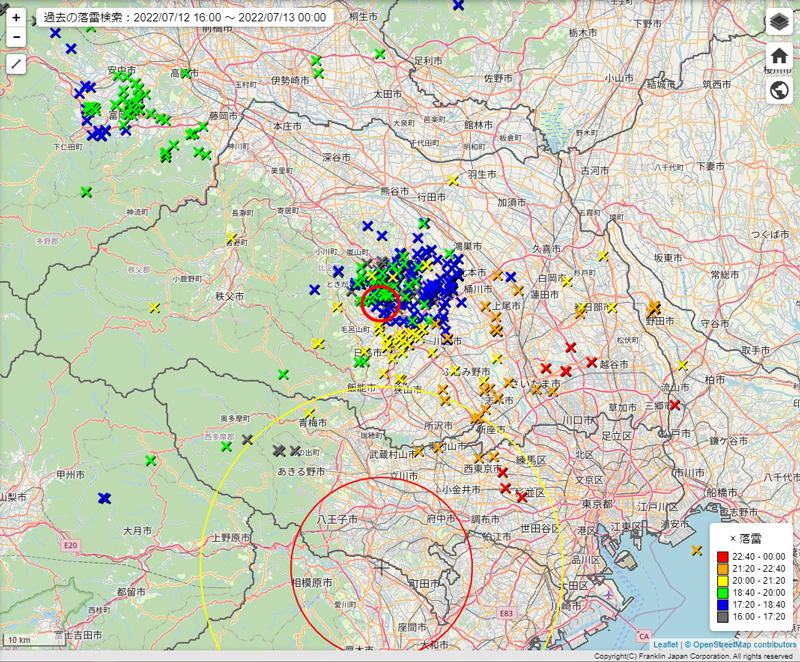Viewport: 800px width, 662px height.
Task: Click the yellow 20:00 - 21:20 legend swatch
Action: pyautogui.click(x=723, y=581)
